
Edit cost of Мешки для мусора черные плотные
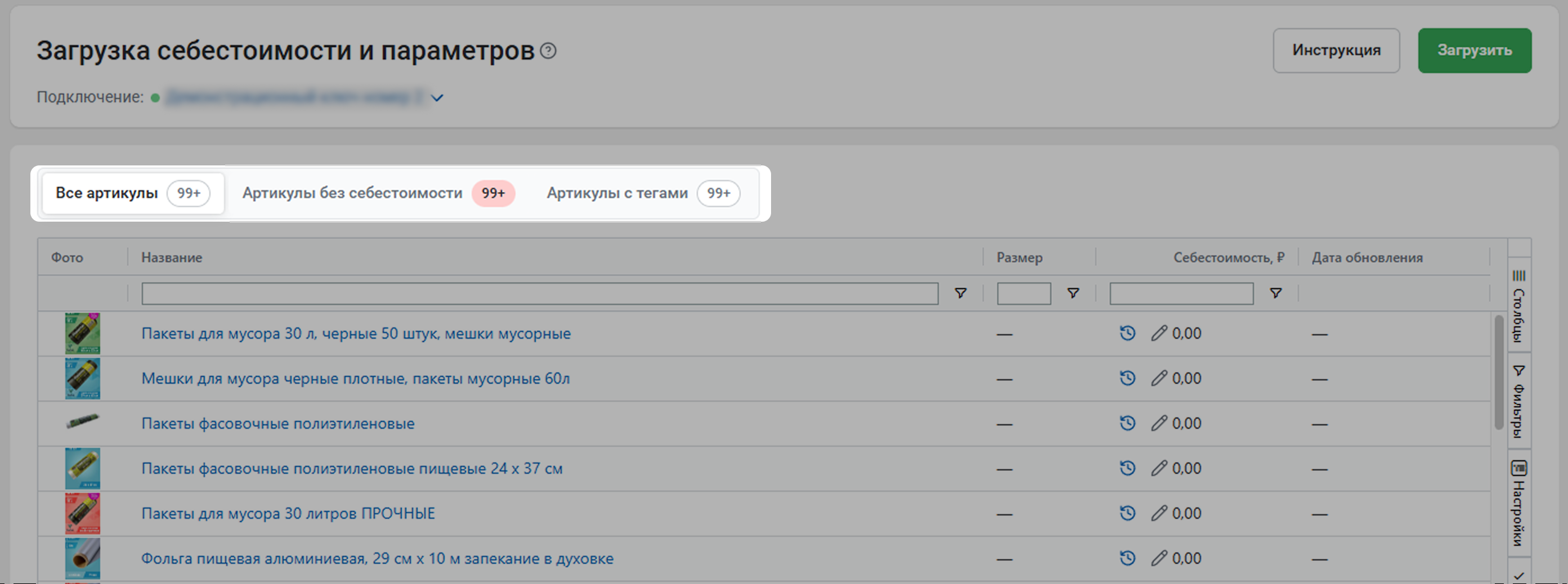1158,379
